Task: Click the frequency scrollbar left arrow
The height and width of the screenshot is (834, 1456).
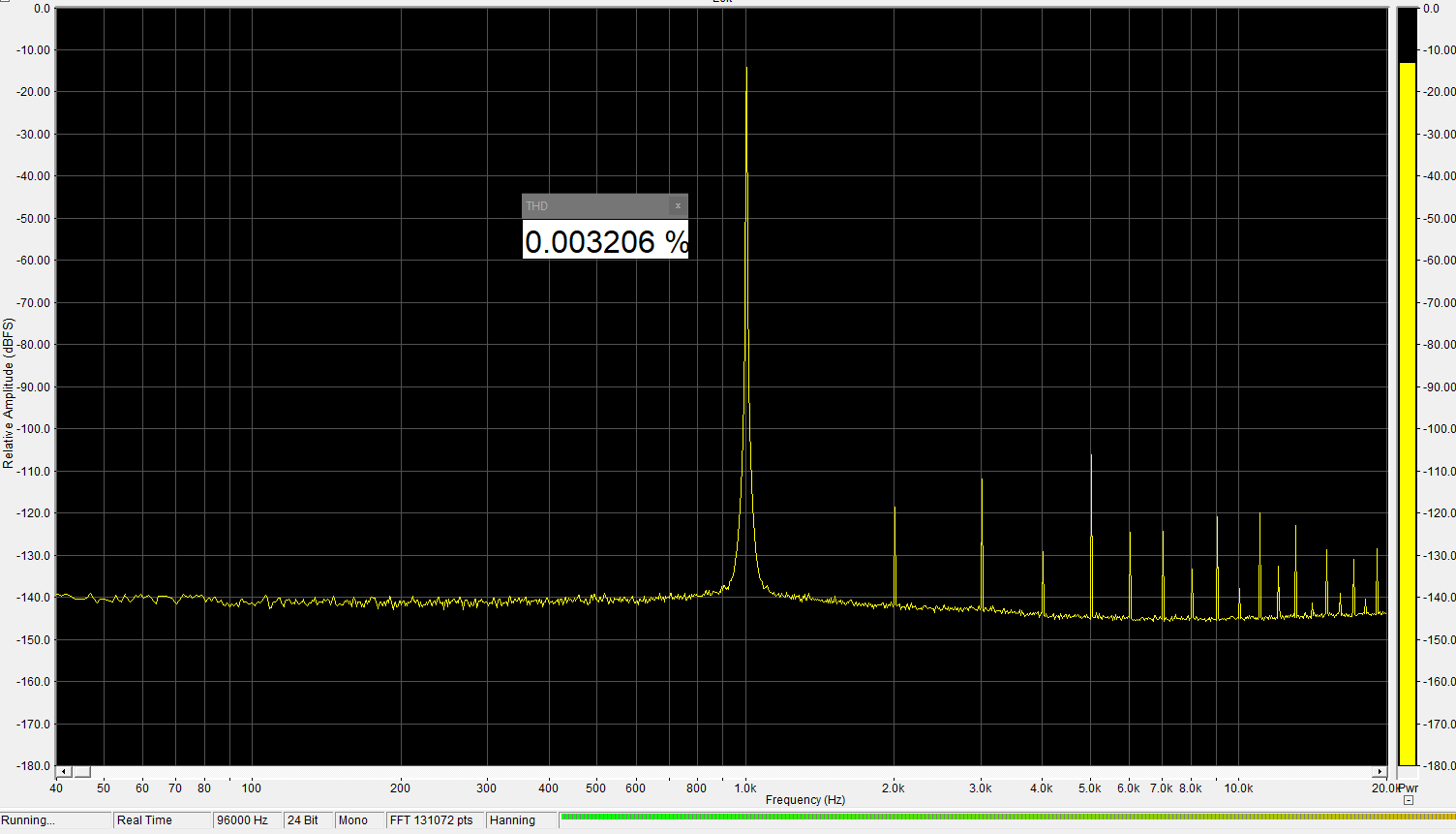Action: [64, 772]
